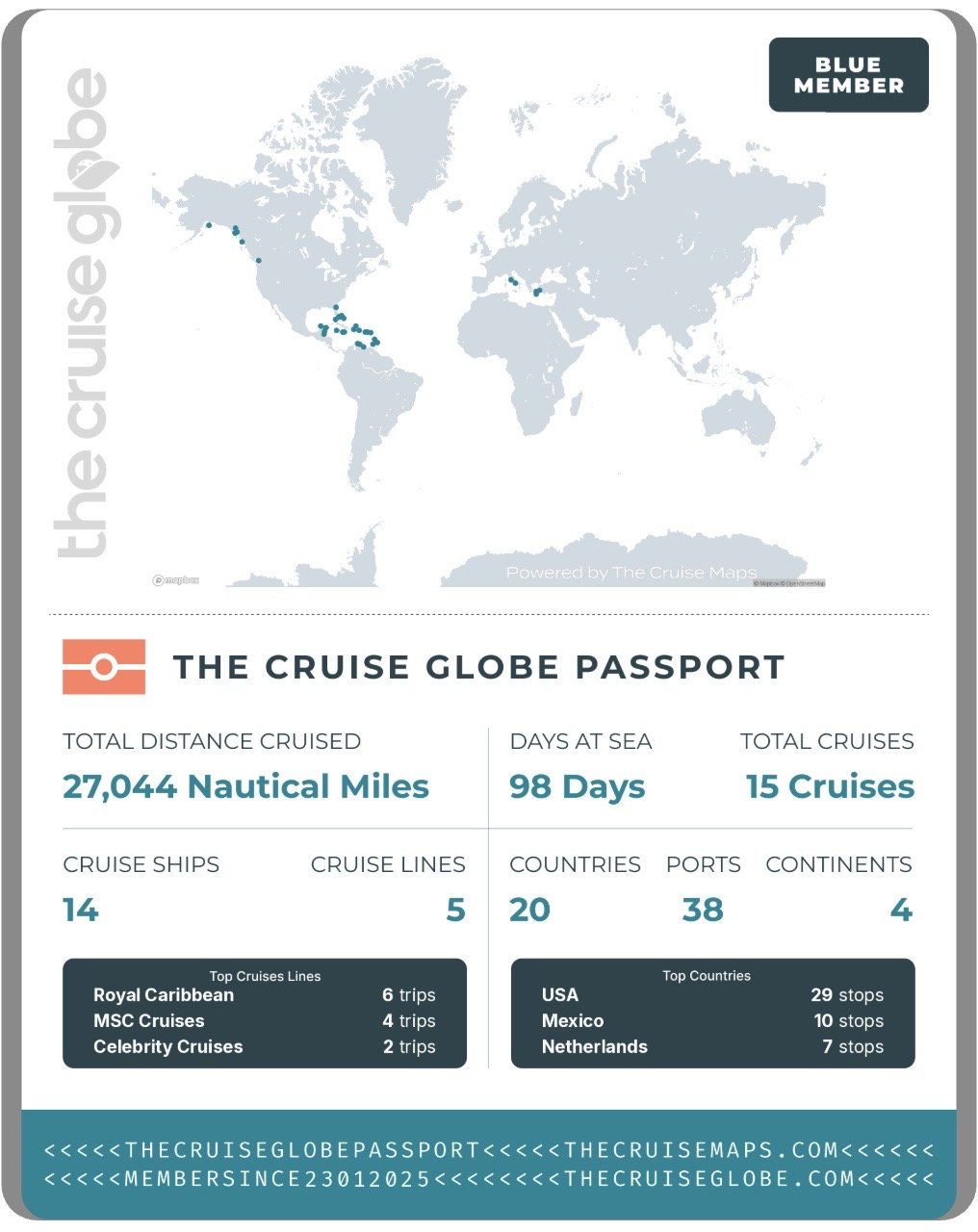Click the Netherlands 7 stops row

coord(712,1047)
